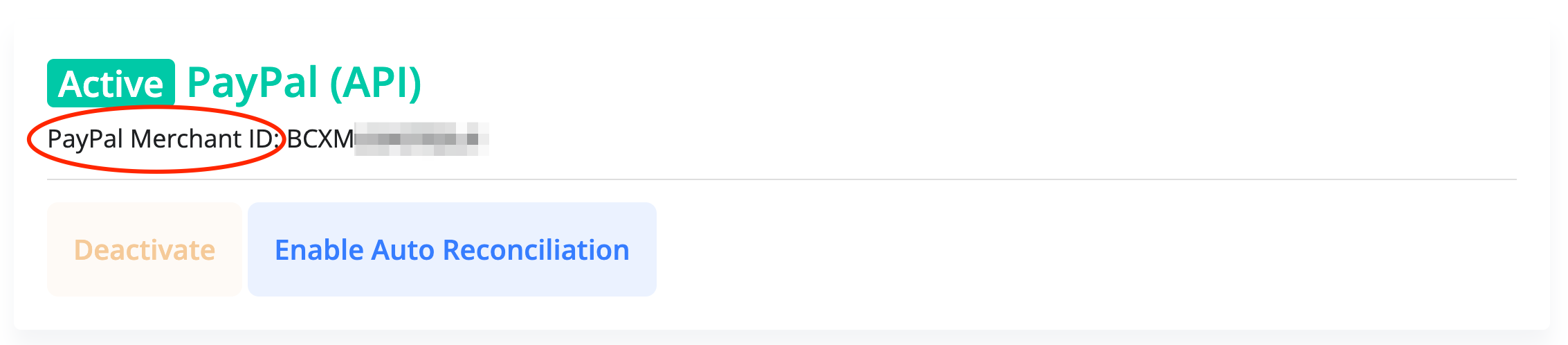Select the word Active in the badge
This screenshot has width=1568, height=345.
click(x=111, y=85)
